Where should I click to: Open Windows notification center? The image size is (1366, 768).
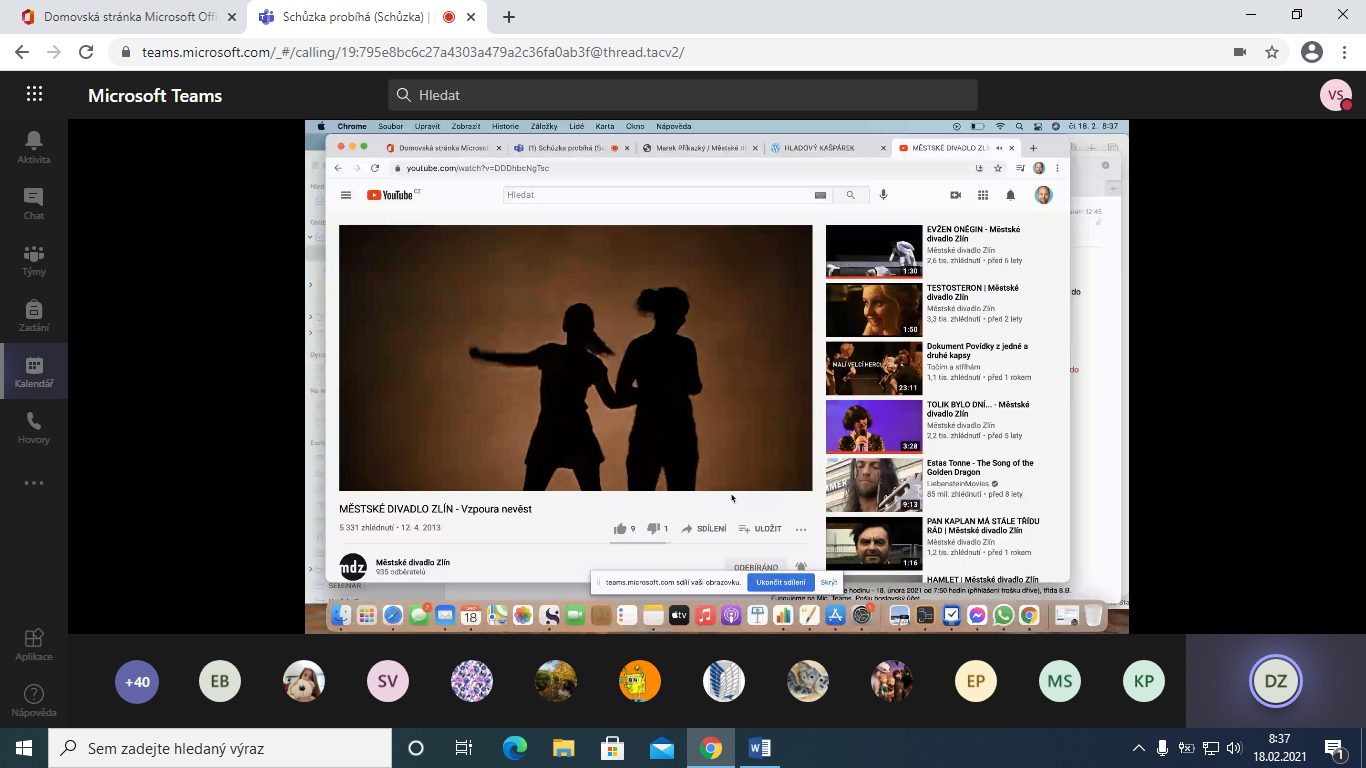(x=1334, y=748)
